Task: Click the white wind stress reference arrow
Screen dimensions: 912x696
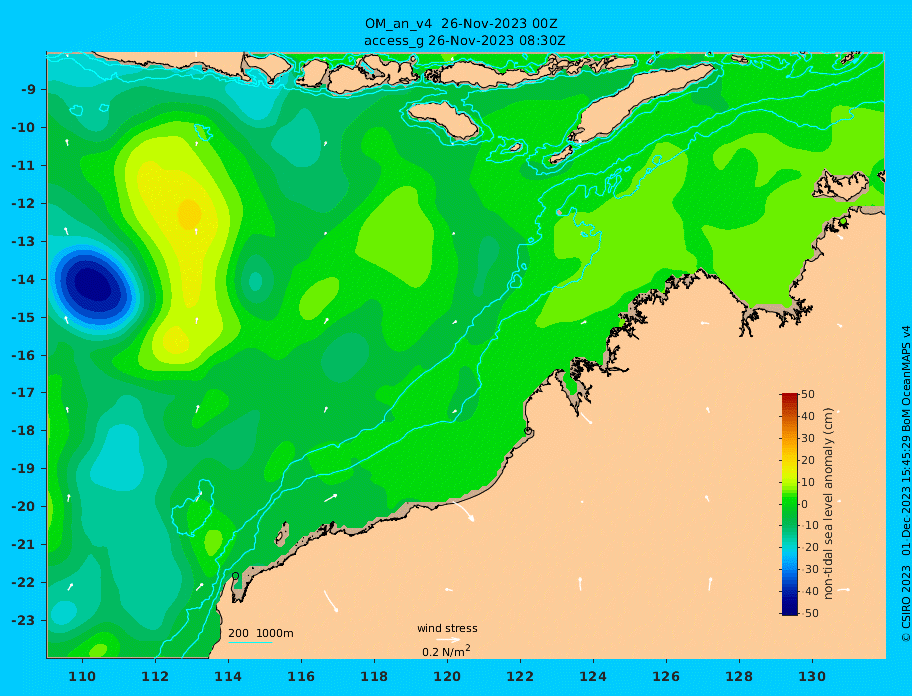Action: pyautogui.click(x=448, y=640)
